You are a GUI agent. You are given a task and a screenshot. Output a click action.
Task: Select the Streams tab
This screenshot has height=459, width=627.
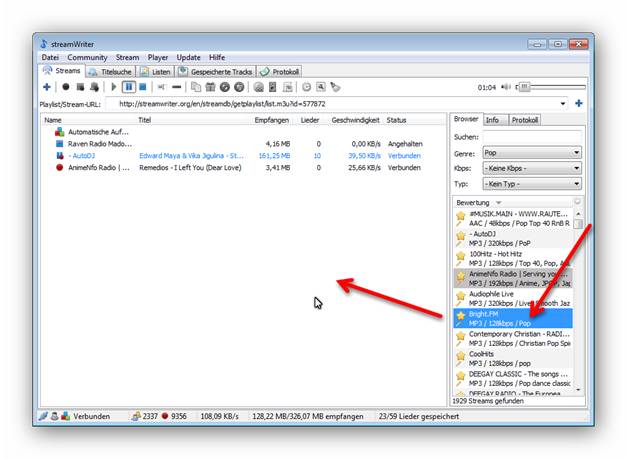62,71
